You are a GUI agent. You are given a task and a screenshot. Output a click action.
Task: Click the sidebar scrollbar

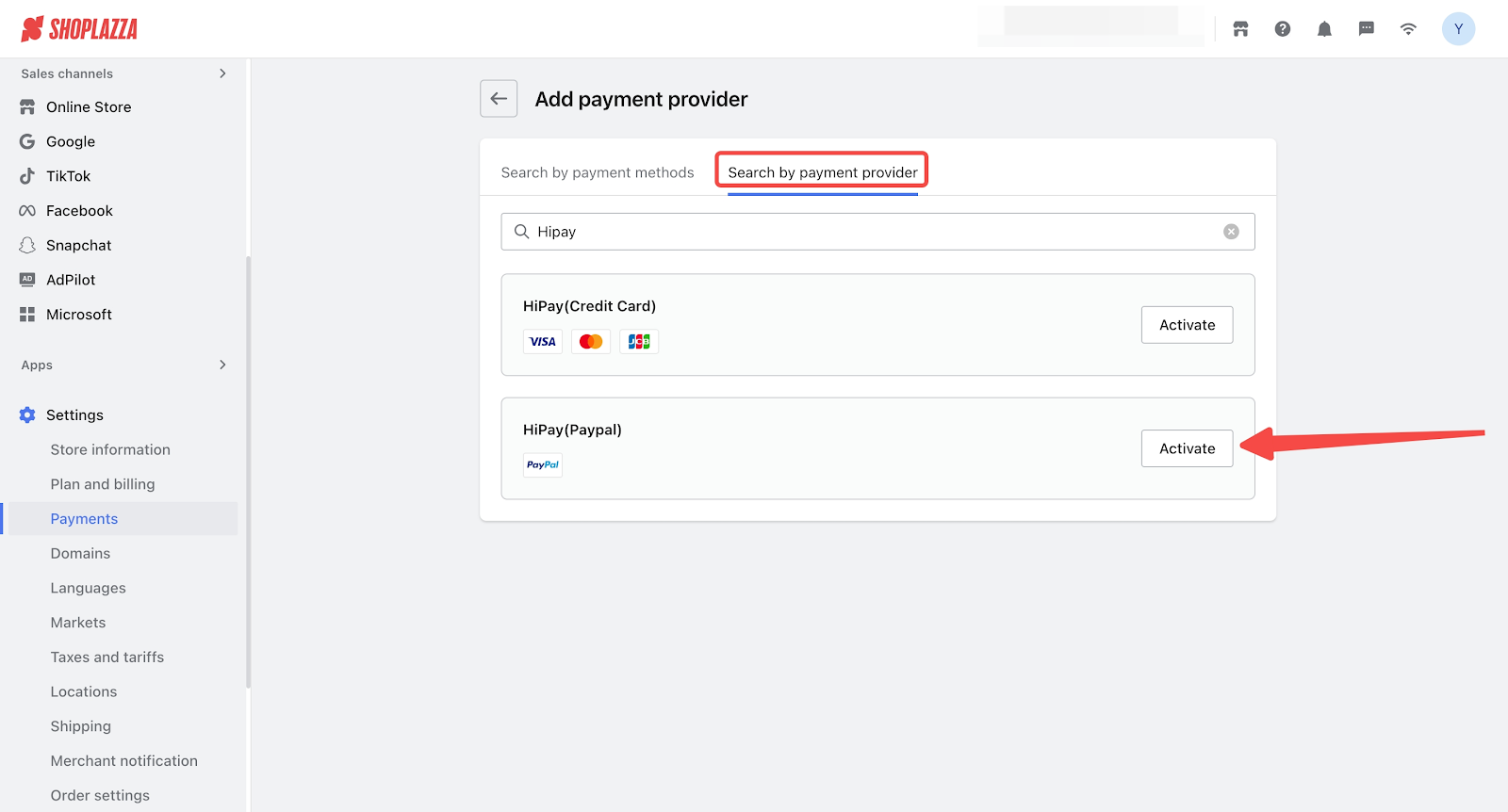pos(248,471)
